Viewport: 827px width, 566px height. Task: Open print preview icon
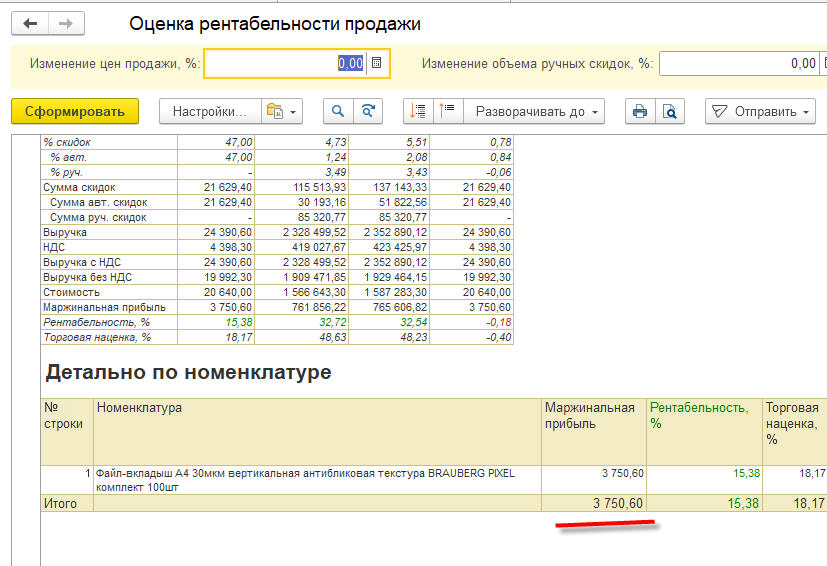(670, 111)
